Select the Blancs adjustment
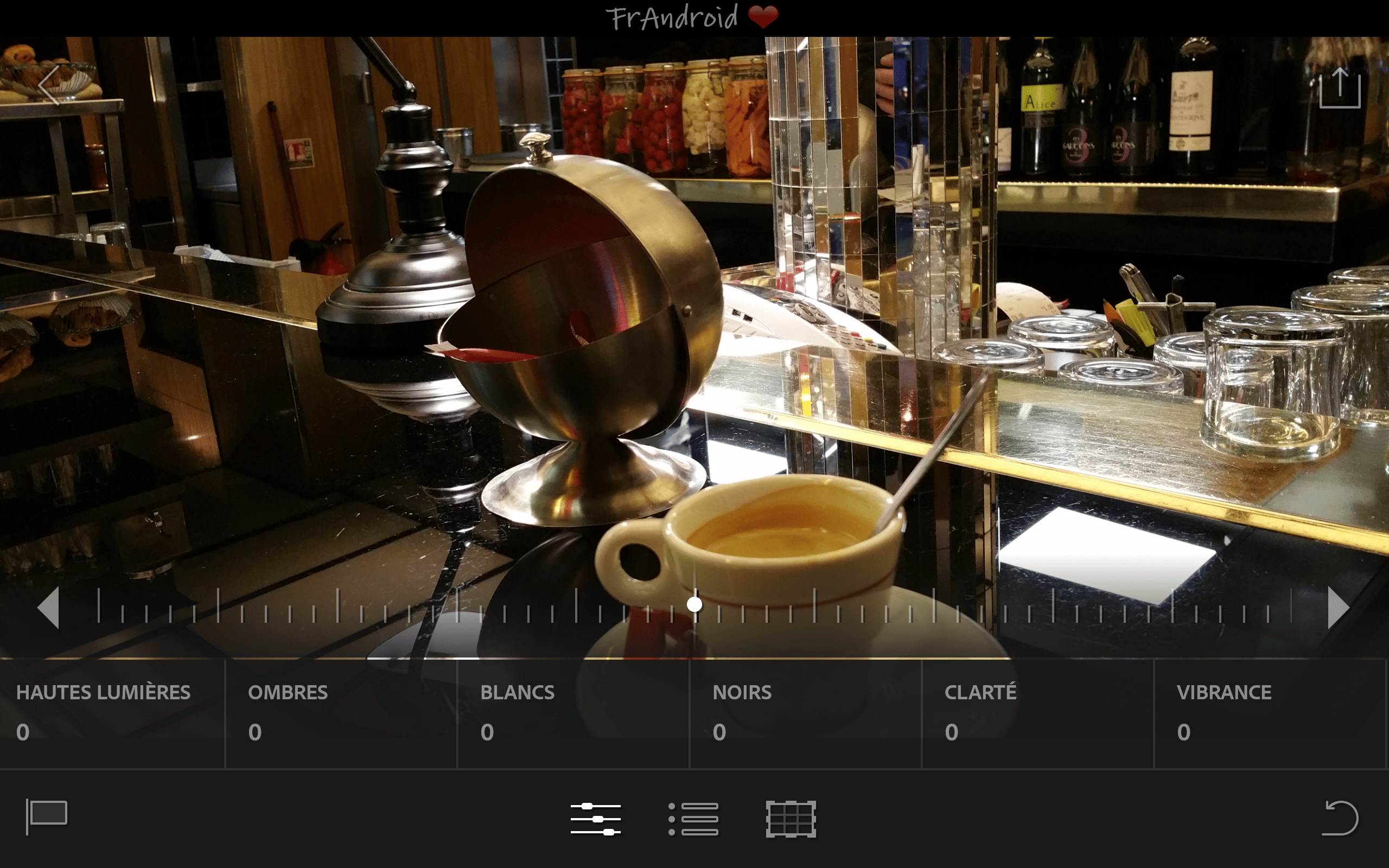Viewport: 1389px width, 868px height. pyautogui.click(x=574, y=713)
